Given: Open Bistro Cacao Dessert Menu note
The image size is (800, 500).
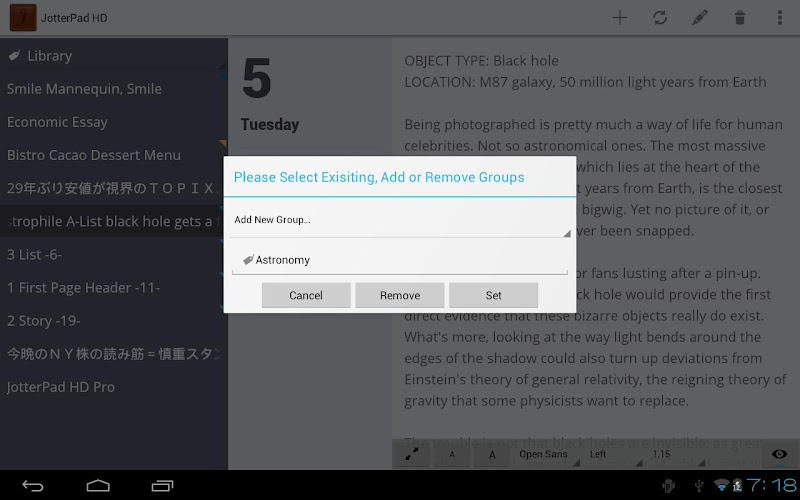Looking at the screenshot, I should [113, 155].
